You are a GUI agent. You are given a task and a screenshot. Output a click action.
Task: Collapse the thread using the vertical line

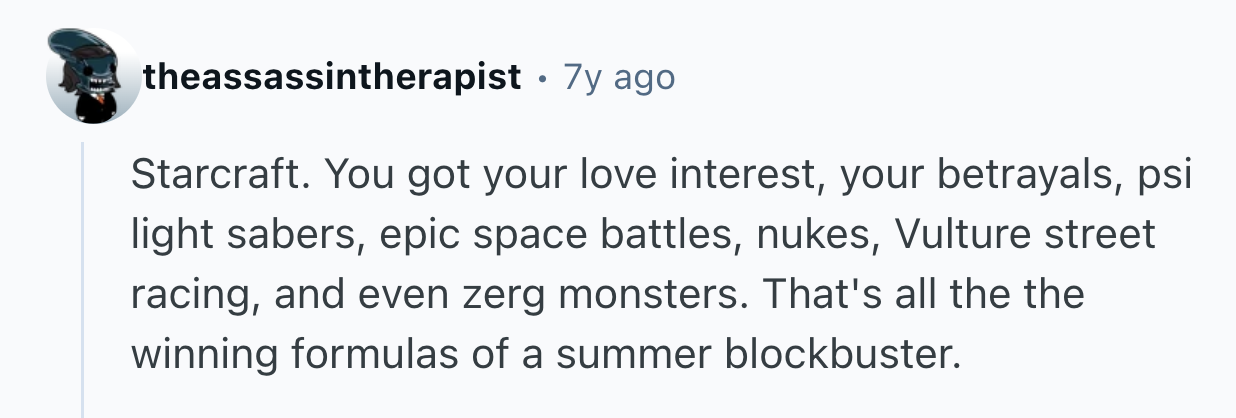coord(83,280)
